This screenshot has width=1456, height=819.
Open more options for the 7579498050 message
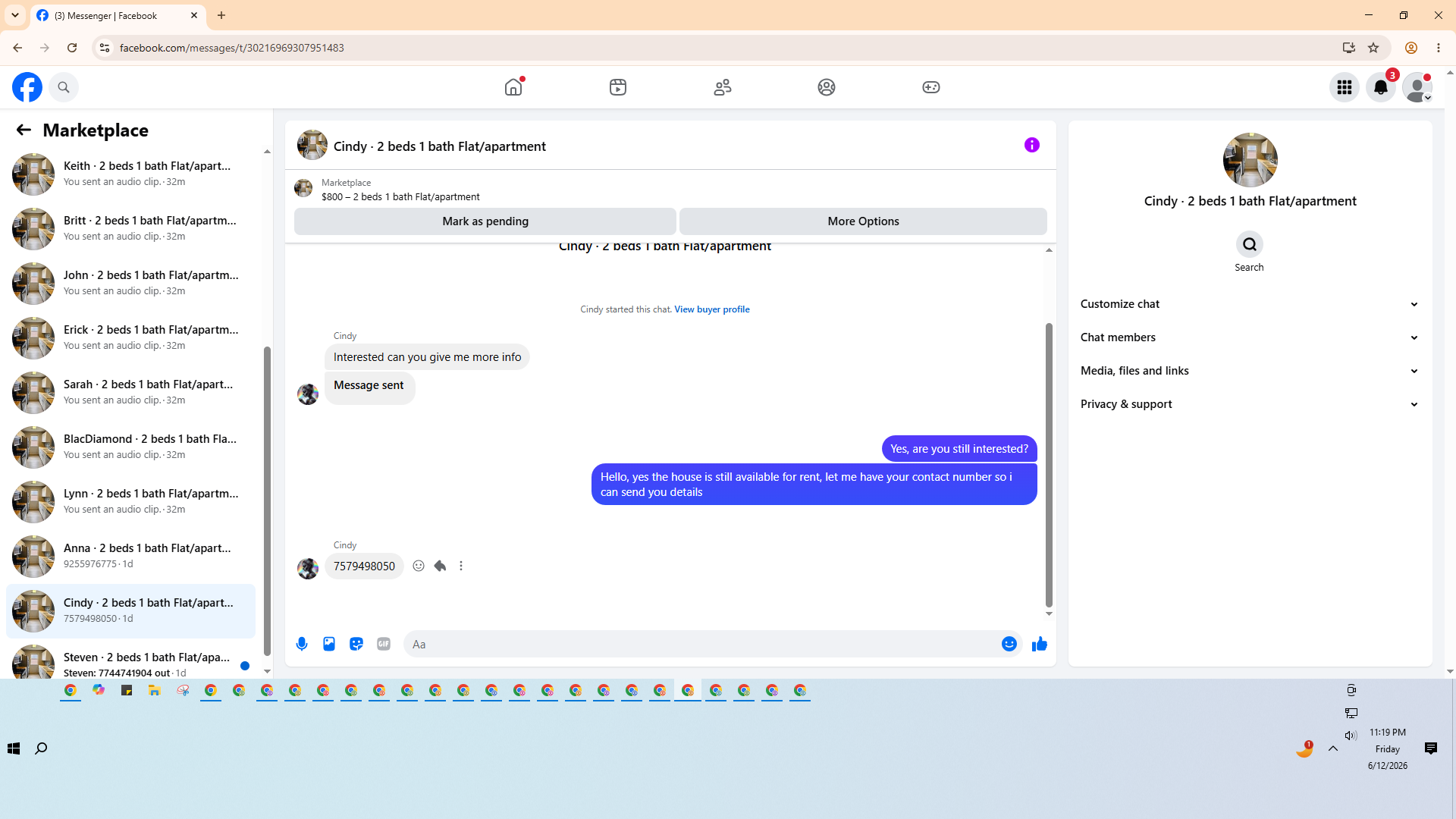coord(461,566)
